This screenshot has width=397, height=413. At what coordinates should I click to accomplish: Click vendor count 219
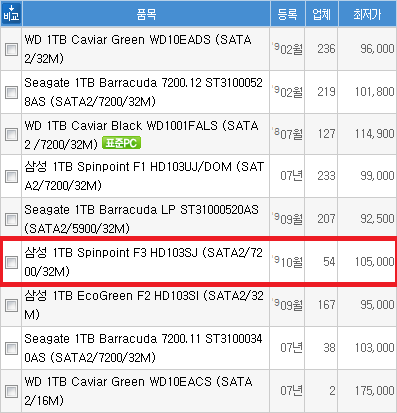pyautogui.click(x=326, y=92)
